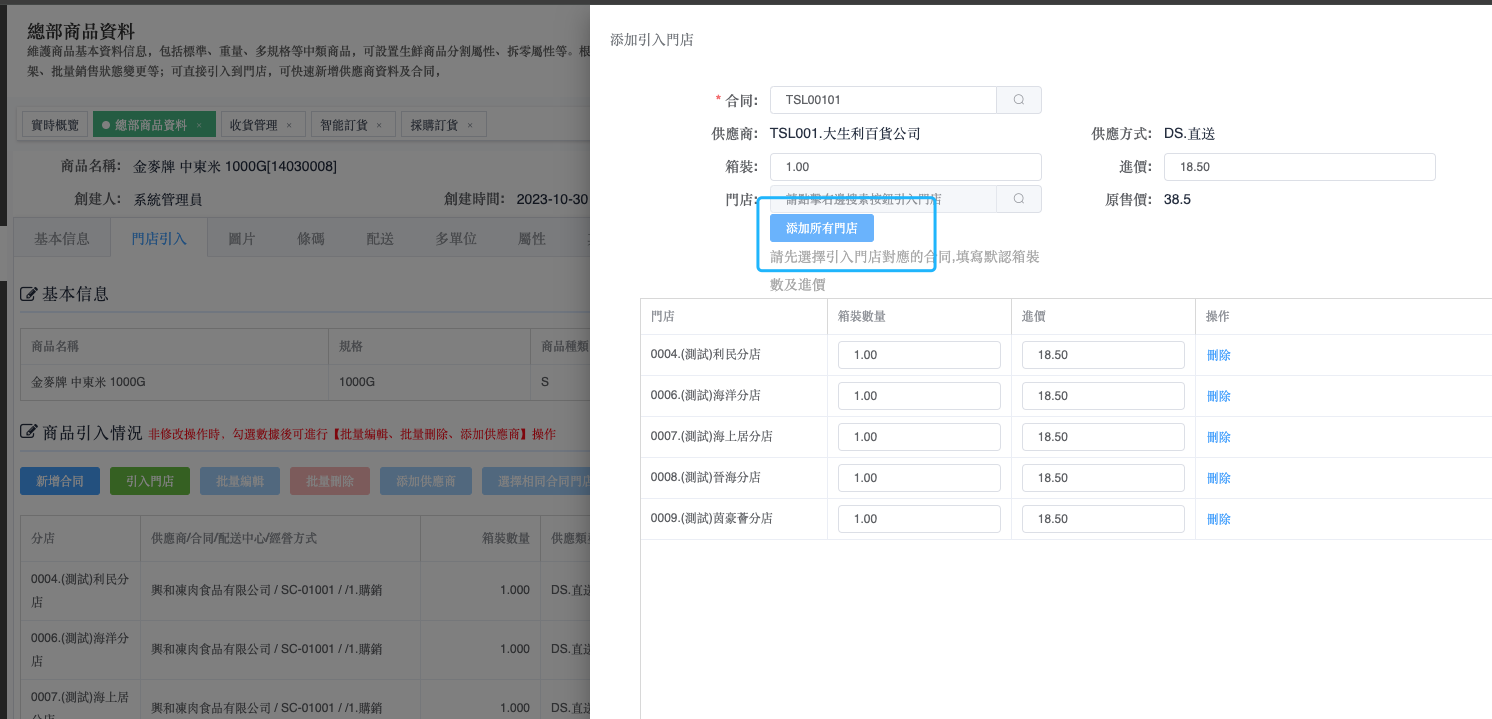
Task: Click the green 引入門店 button
Action: click(x=150, y=481)
